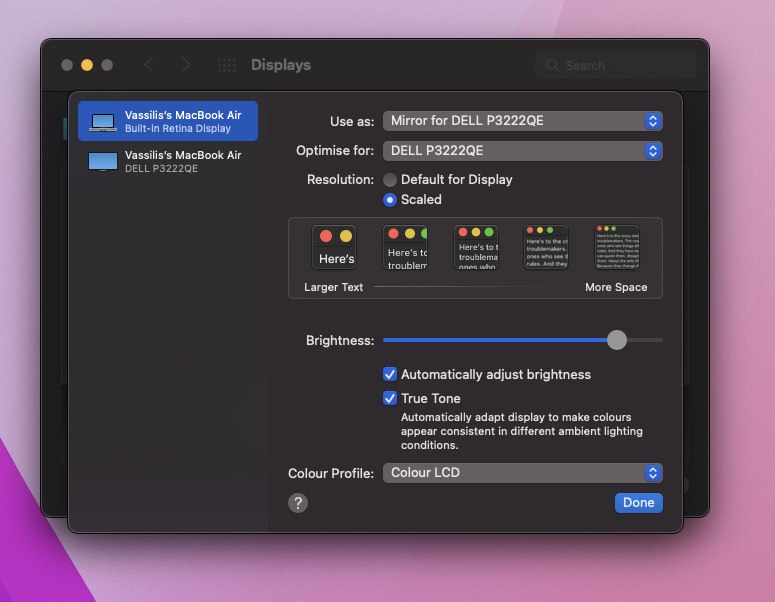Choose the fourth scaled resolution thumbnail
Image resolution: width=775 pixels, height=602 pixels.
[x=546, y=247]
